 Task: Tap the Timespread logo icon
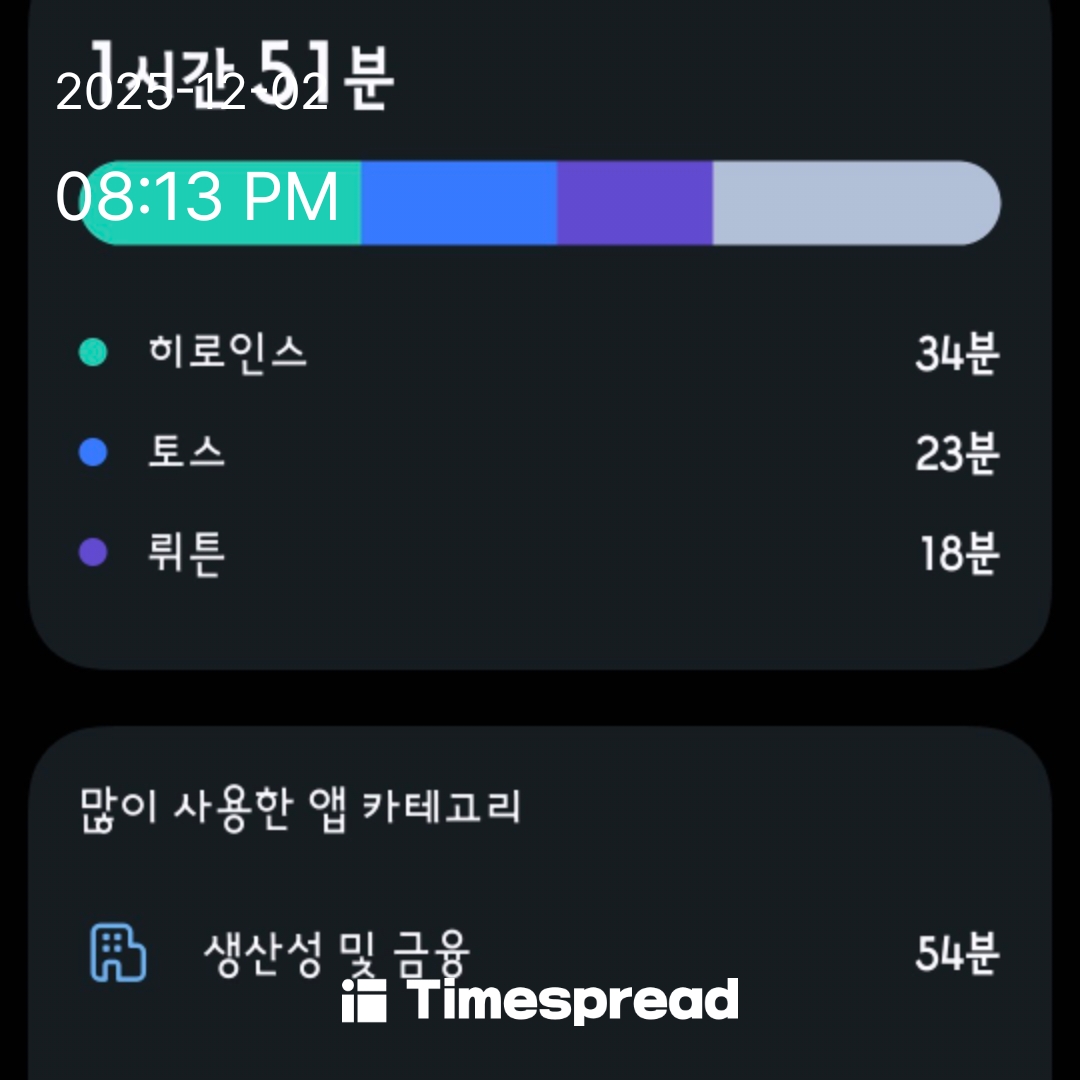(364, 1001)
